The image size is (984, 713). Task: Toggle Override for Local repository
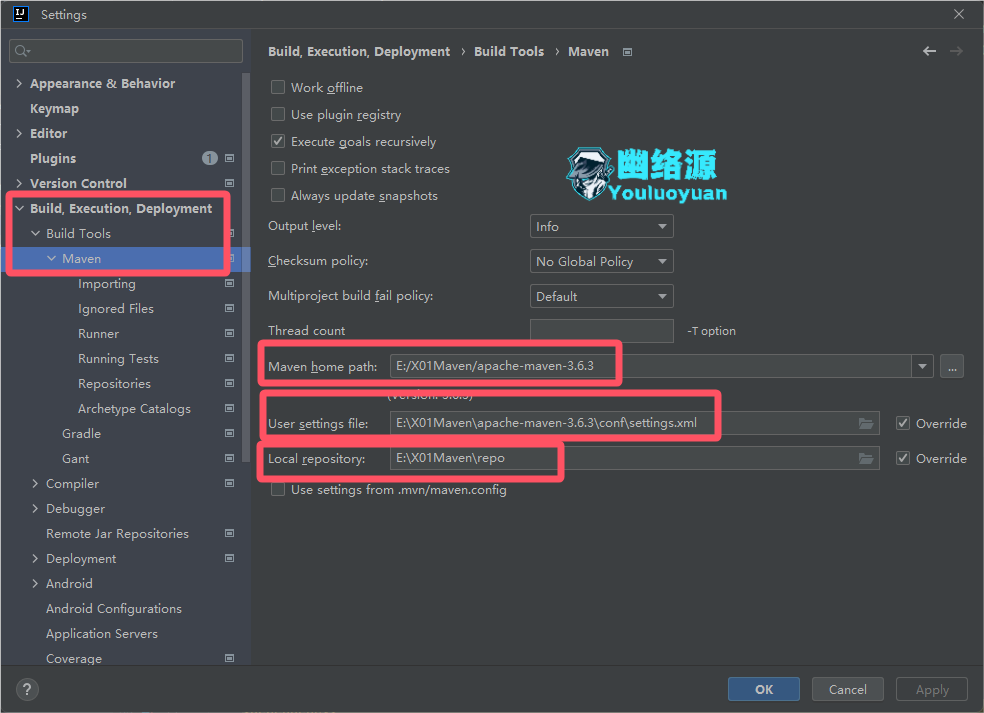coord(902,459)
